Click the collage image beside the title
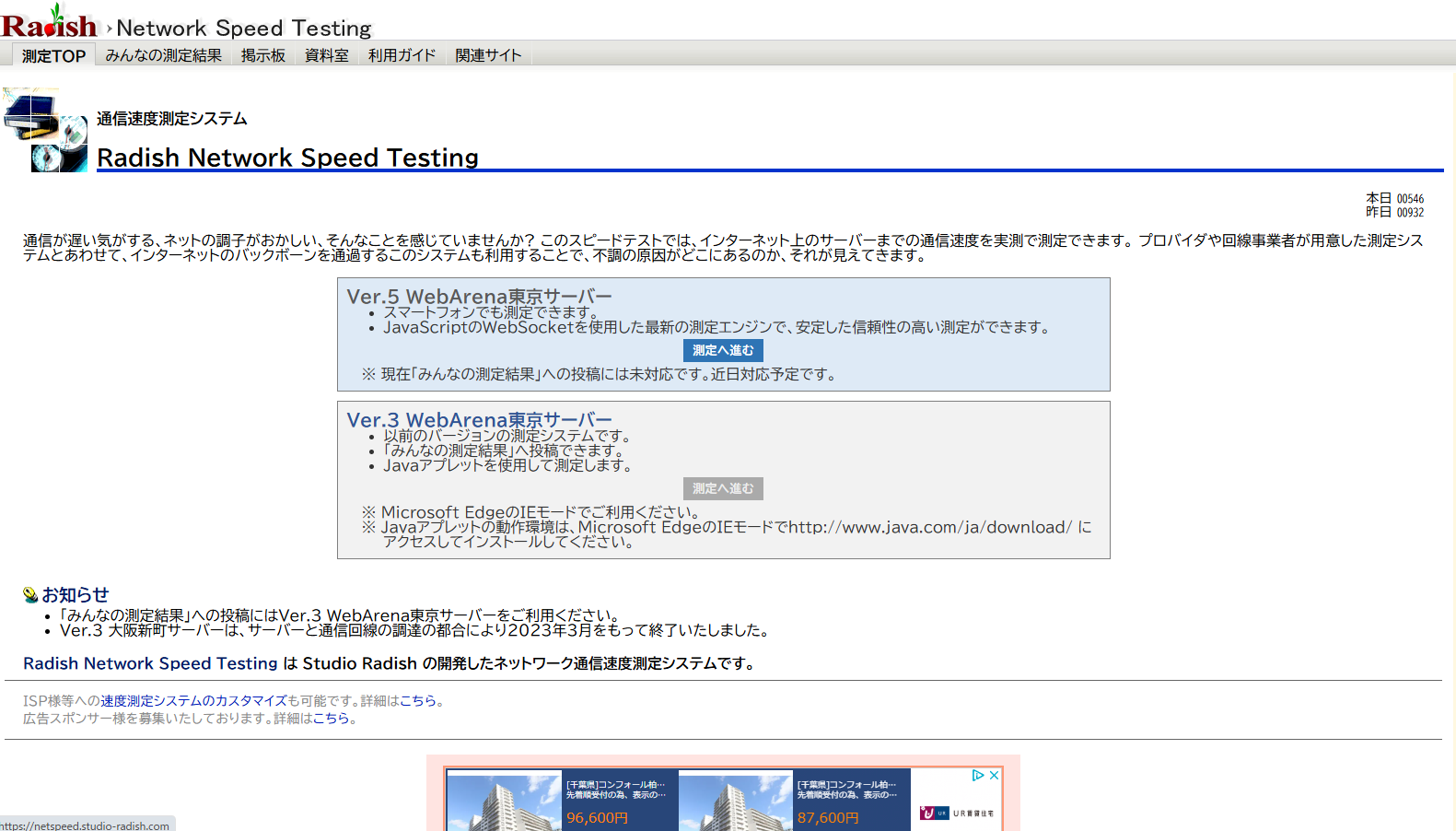The width and height of the screenshot is (1456, 831). pyautogui.click(x=45, y=130)
